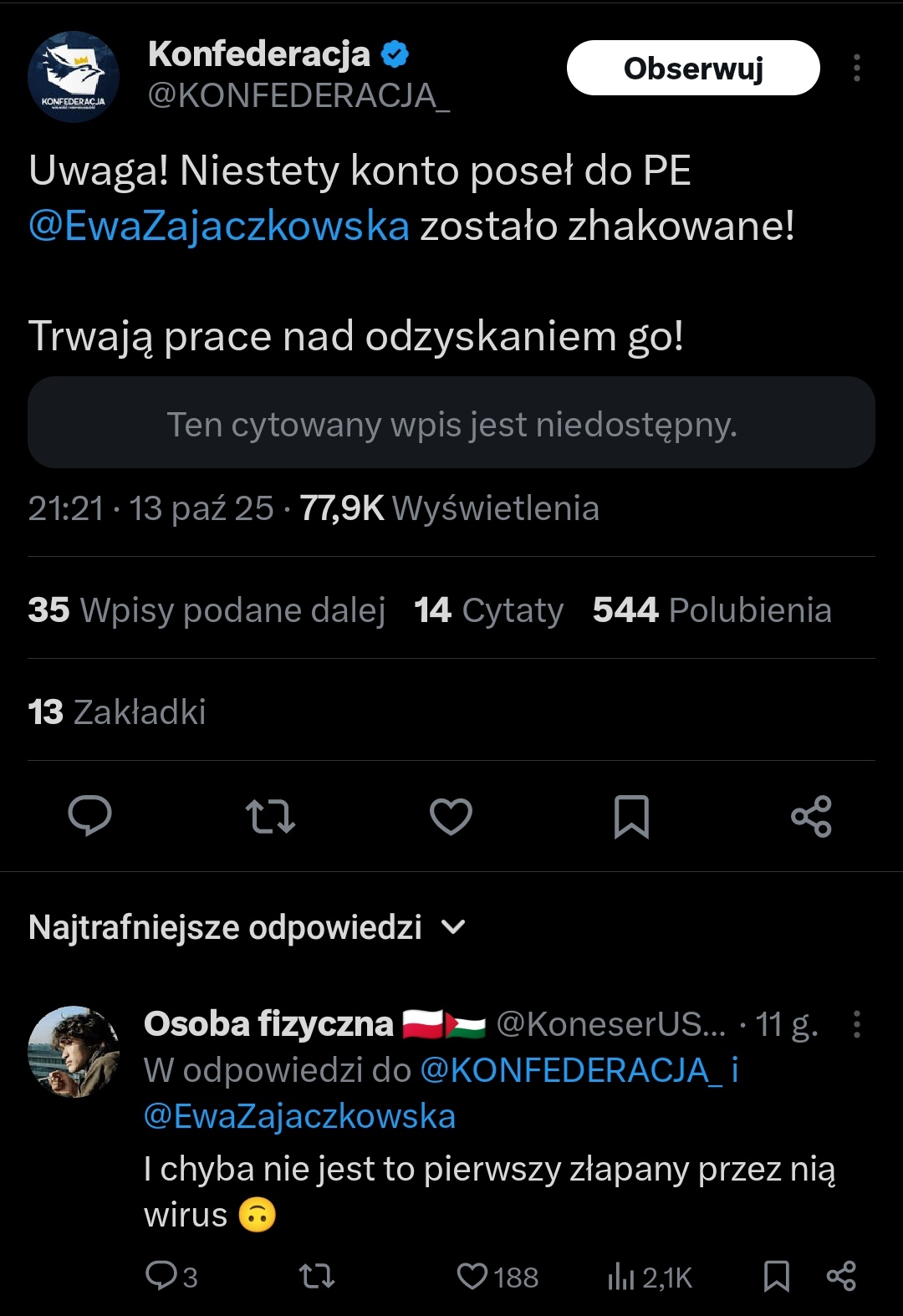Screen dimensions: 903x1316
Task: Expand the Najtrafniejsze odpowiedzi sort dropdown
Action: pos(452,927)
